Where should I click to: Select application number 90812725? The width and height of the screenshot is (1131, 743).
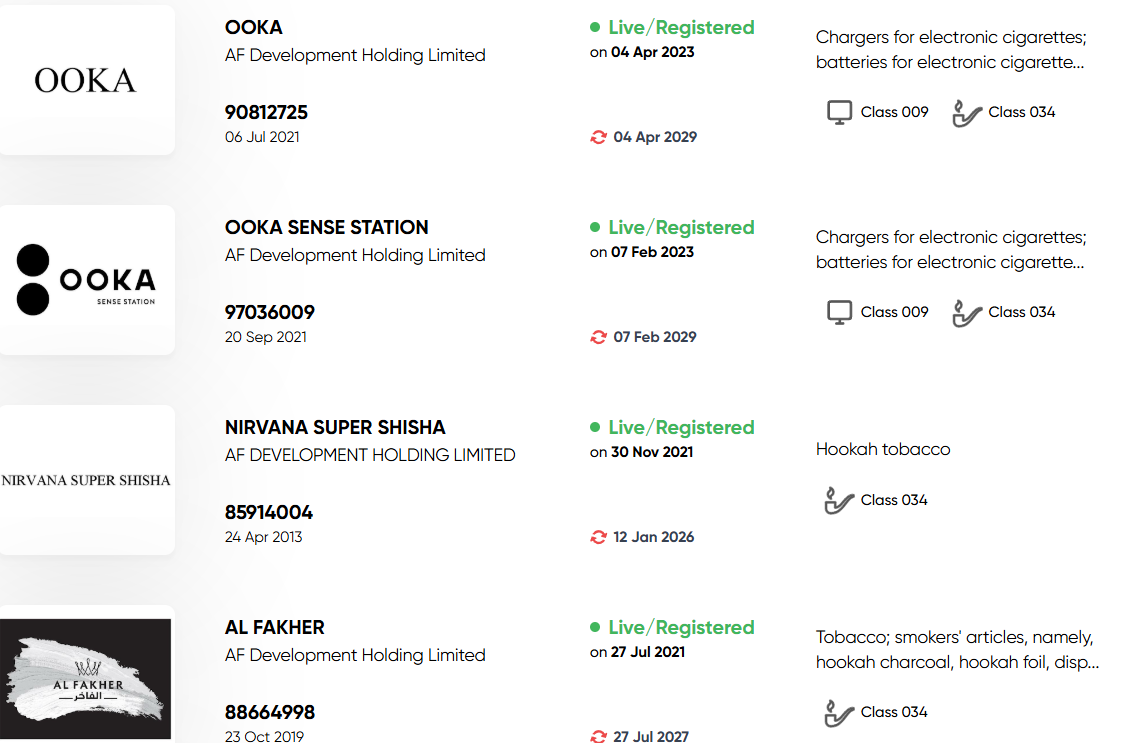click(x=266, y=113)
